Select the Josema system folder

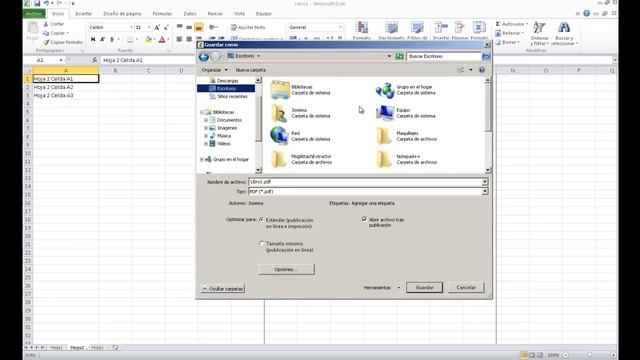click(x=300, y=113)
